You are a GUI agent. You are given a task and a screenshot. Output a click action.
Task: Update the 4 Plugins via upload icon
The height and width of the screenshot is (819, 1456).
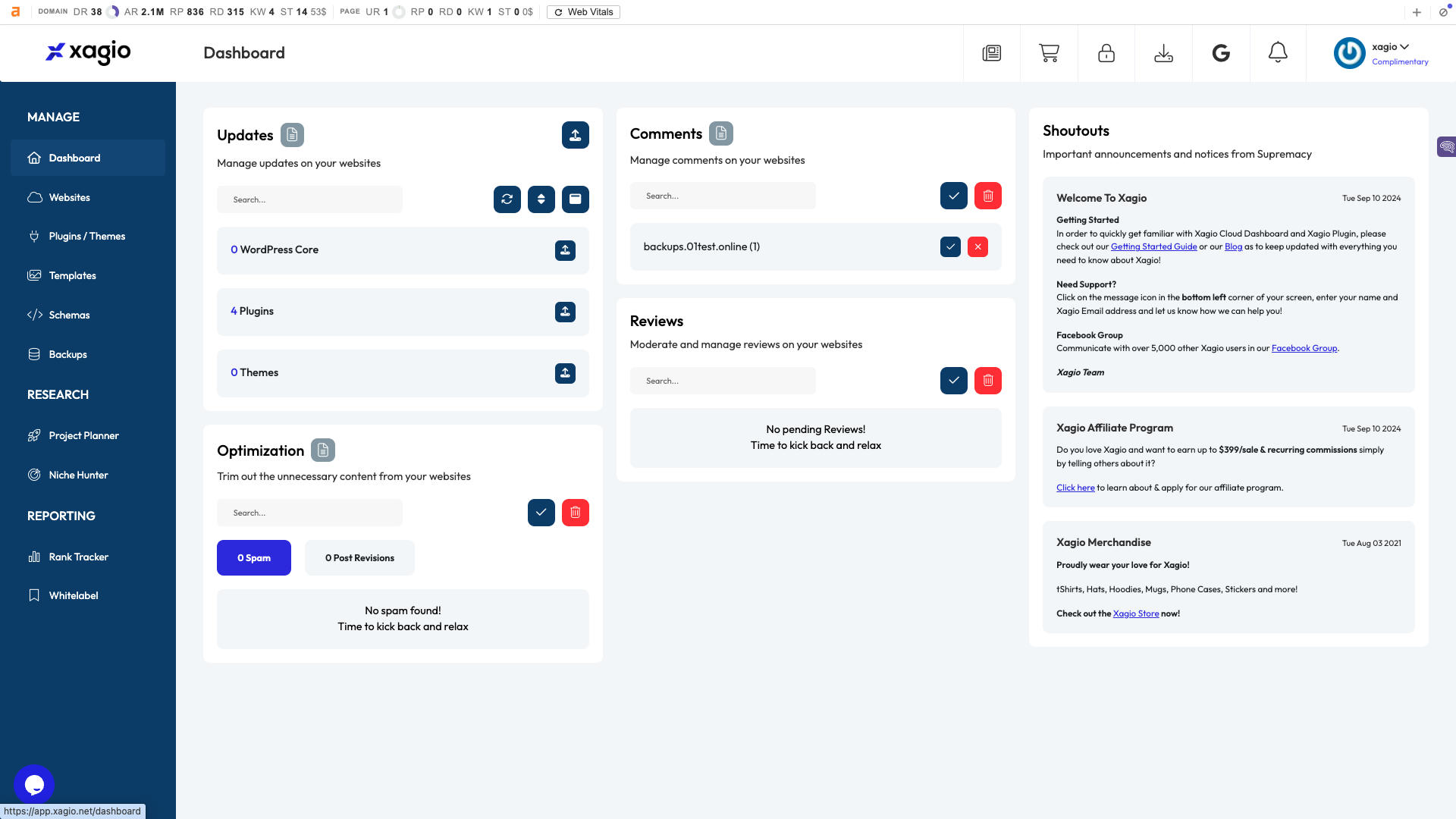(565, 312)
